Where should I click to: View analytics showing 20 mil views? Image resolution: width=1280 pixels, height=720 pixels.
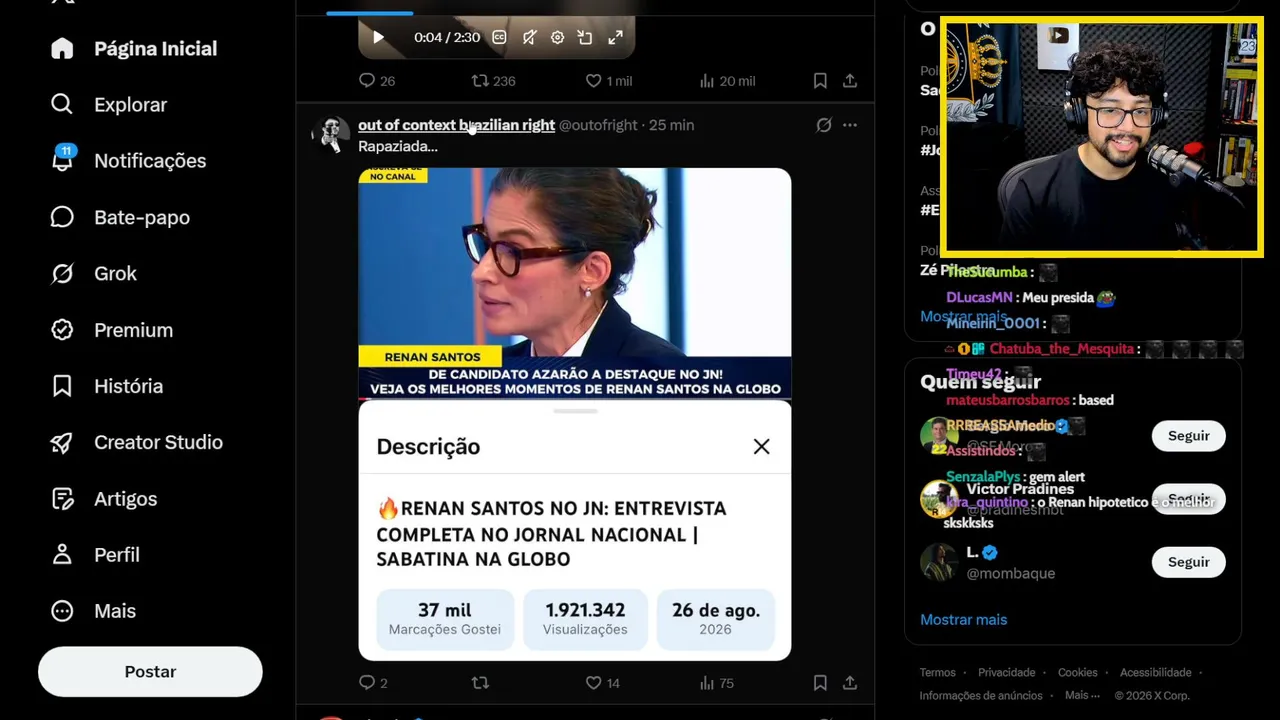click(727, 81)
